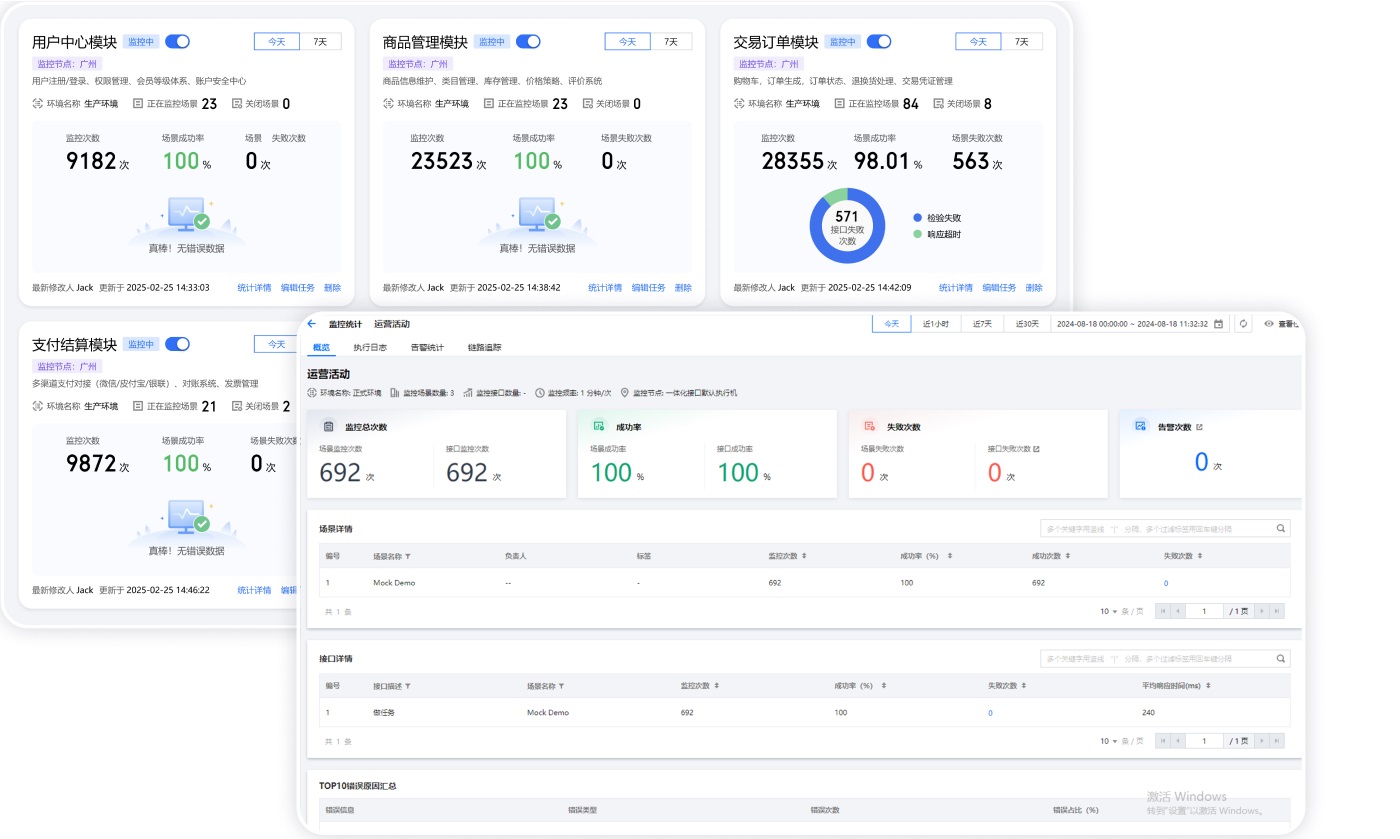This screenshot has width=1400, height=839.
Task: Click the 成功率 card icon
Action: (599, 426)
